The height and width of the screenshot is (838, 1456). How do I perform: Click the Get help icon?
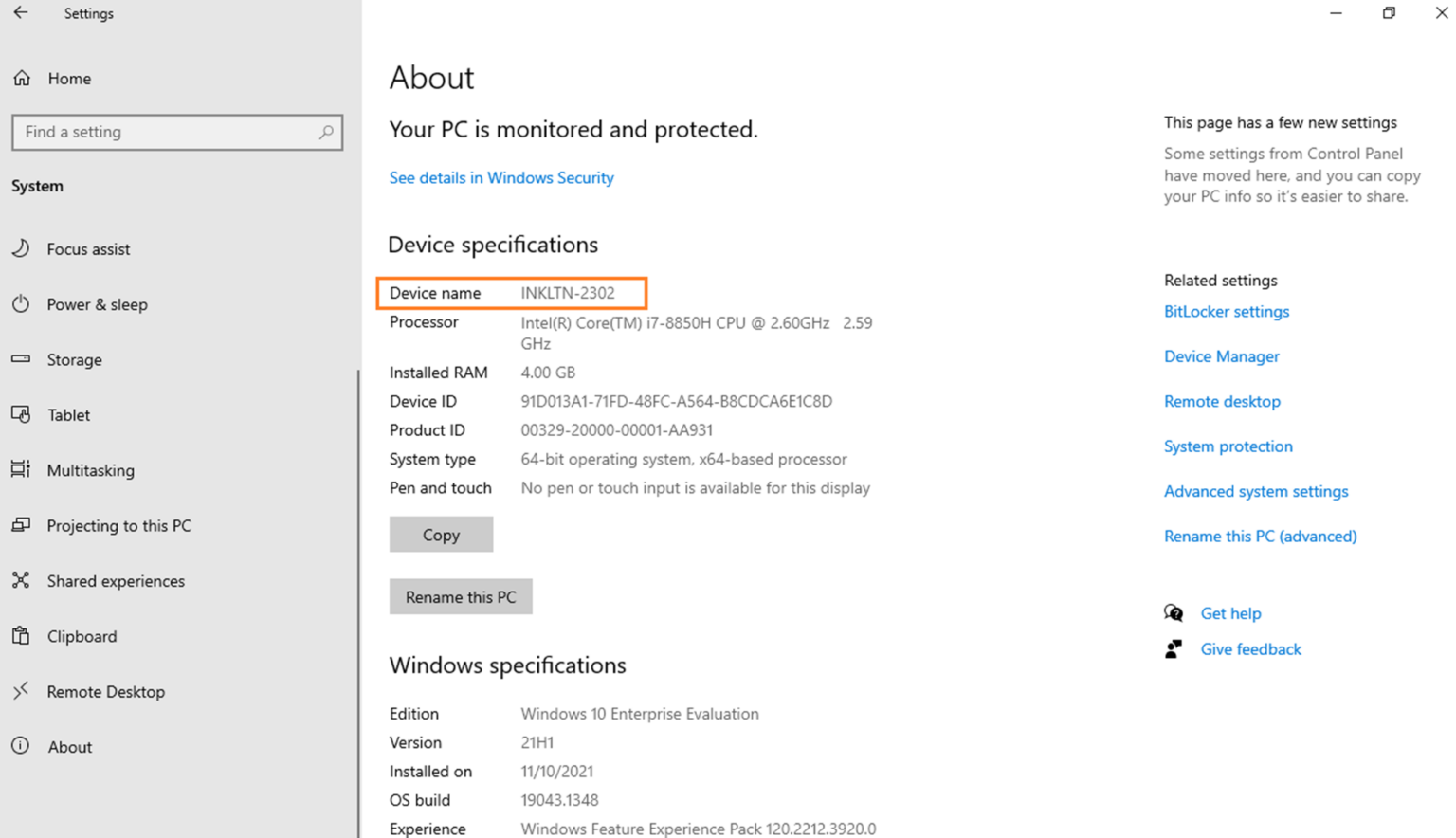point(1174,613)
